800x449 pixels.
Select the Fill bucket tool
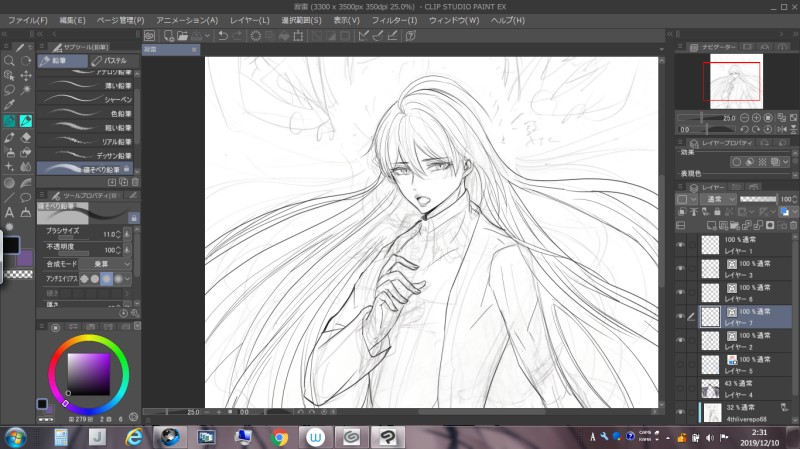click(x=26, y=152)
